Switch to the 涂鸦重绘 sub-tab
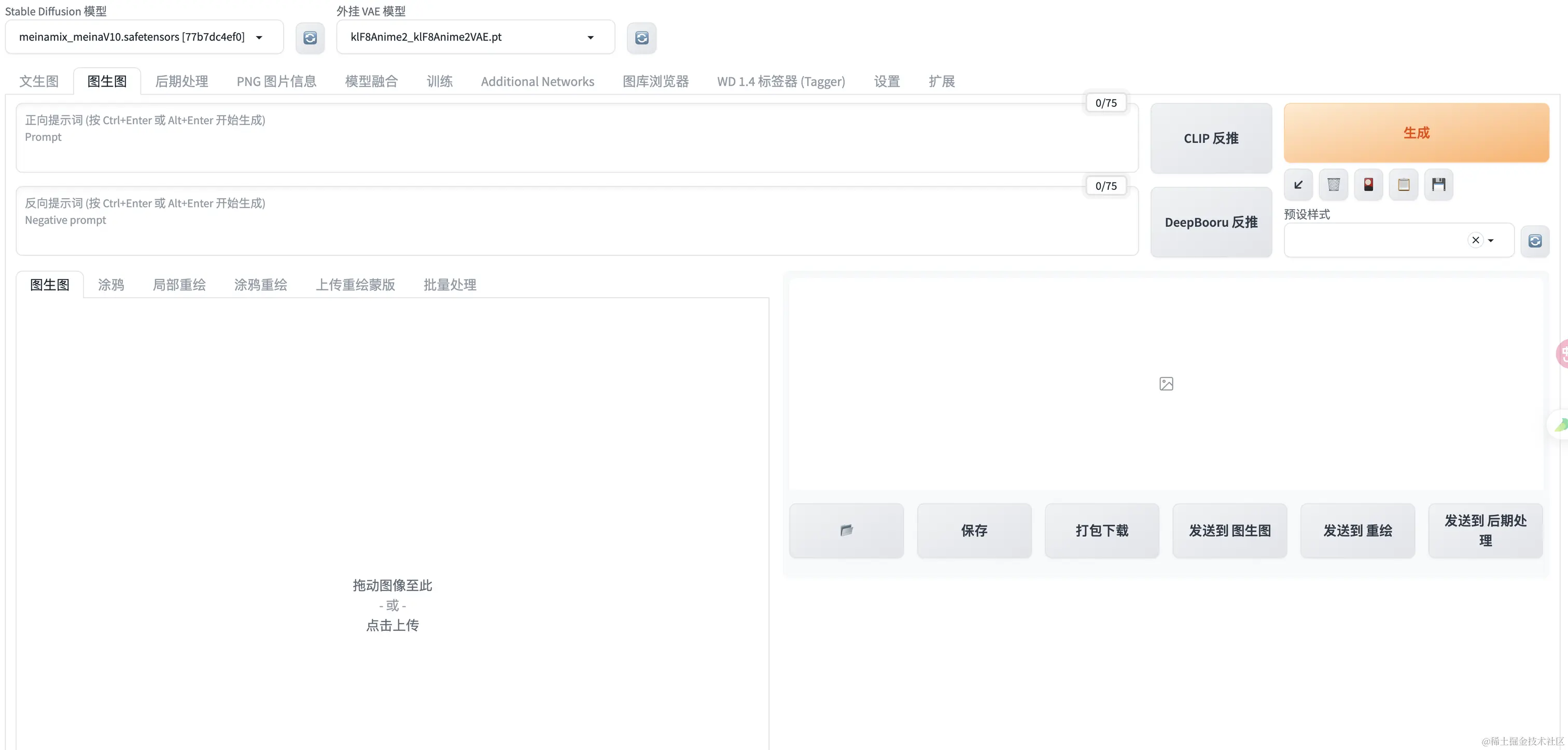The width and height of the screenshot is (1568, 750). (x=260, y=284)
